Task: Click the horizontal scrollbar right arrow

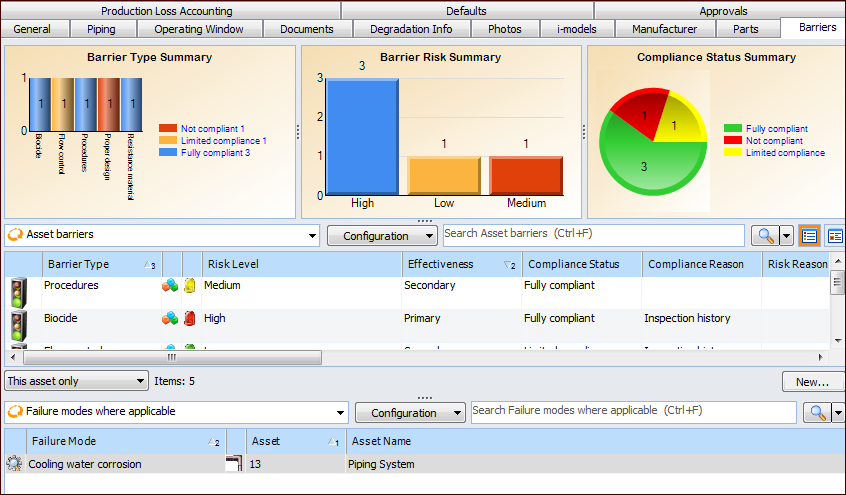Action: (x=821, y=357)
